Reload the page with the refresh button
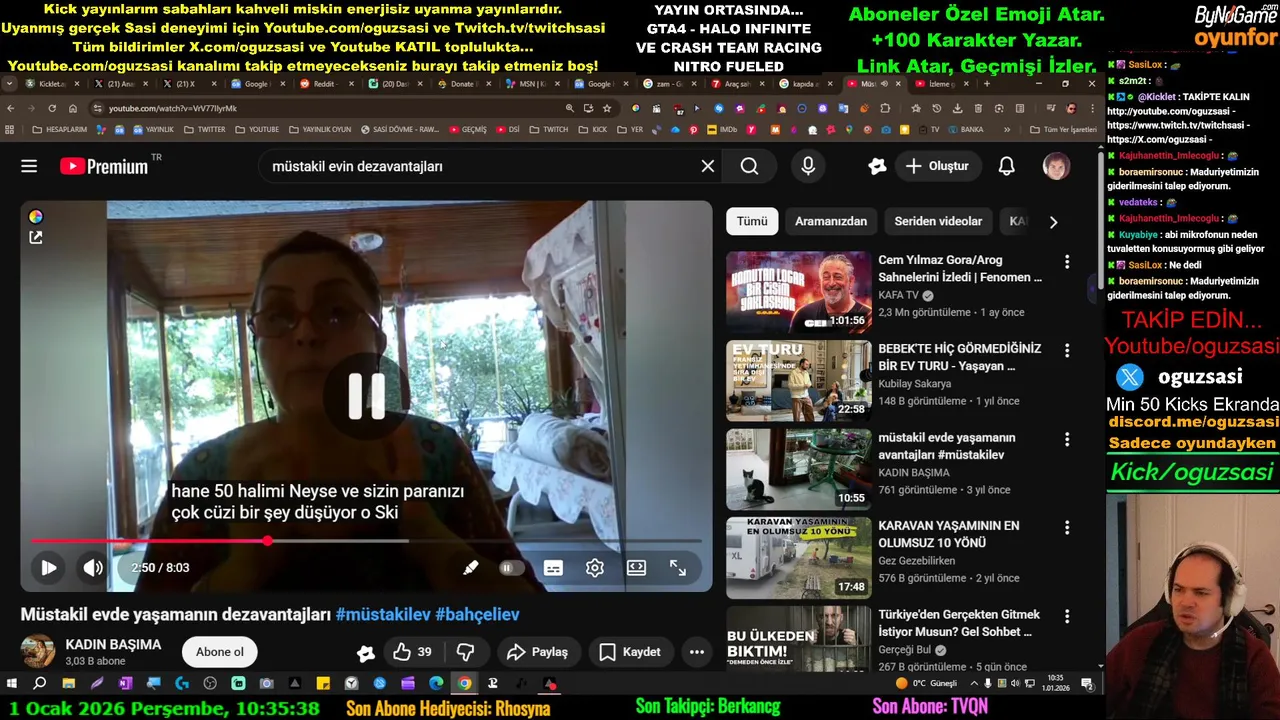 click(x=52, y=108)
